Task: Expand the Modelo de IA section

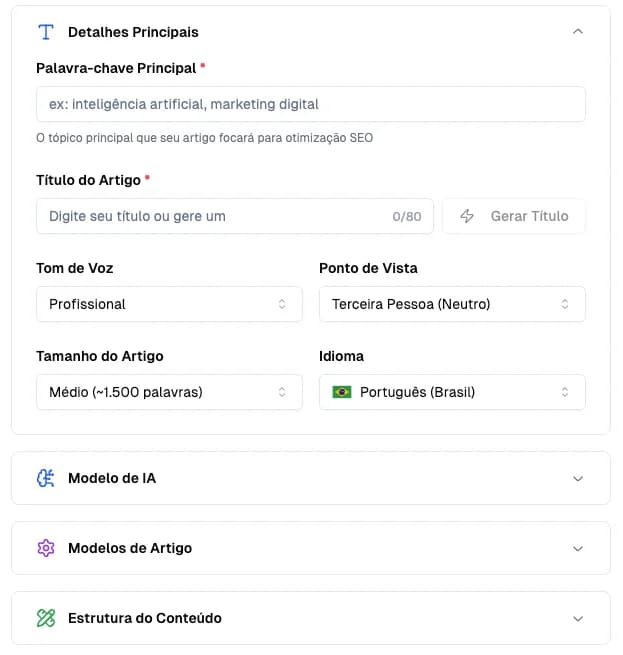Action: point(577,478)
